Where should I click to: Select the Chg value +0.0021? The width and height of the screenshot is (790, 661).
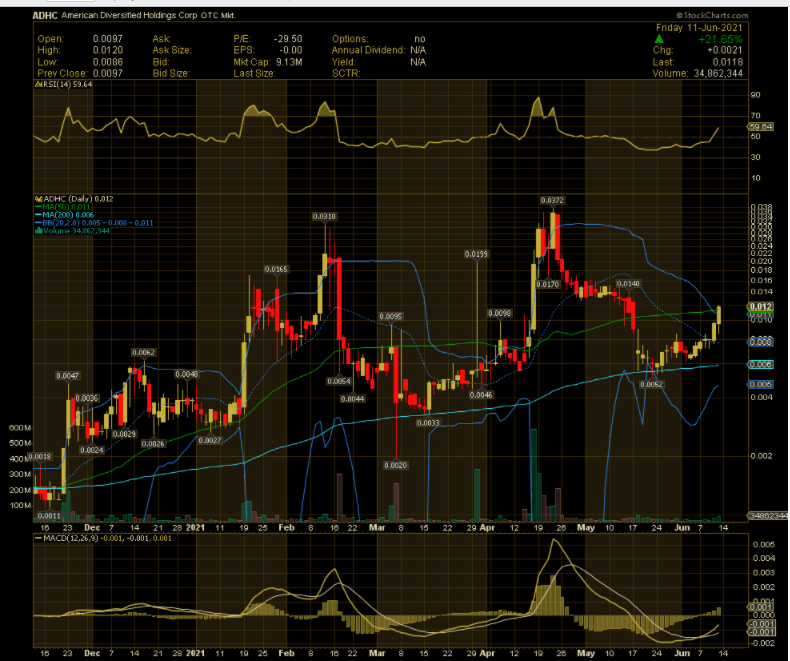725,50
